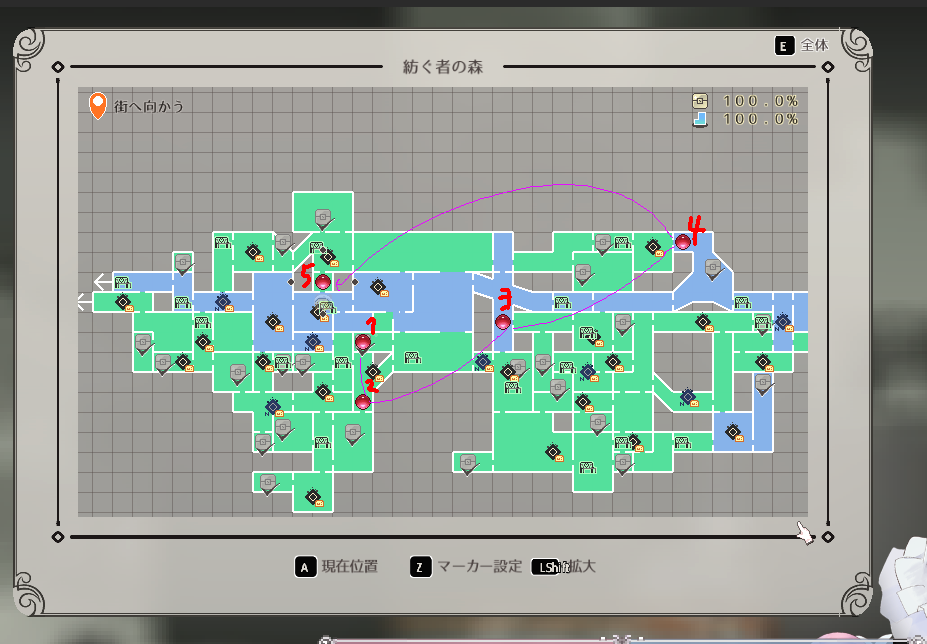Click the A 現在位置 current position button
The image size is (927, 644).
[x=336, y=567]
